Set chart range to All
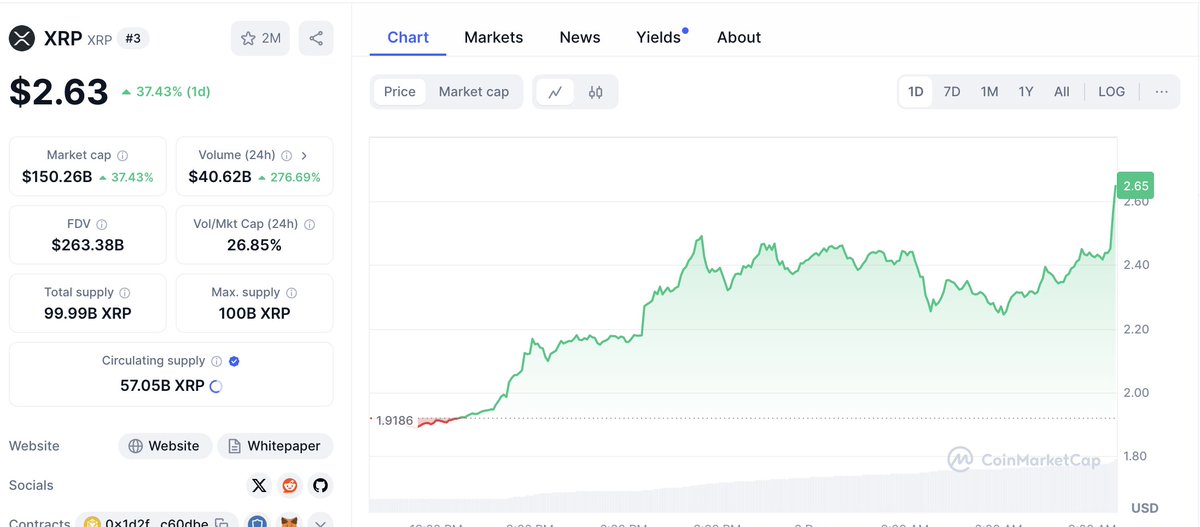The width and height of the screenshot is (1200, 527). click(x=1062, y=92)
